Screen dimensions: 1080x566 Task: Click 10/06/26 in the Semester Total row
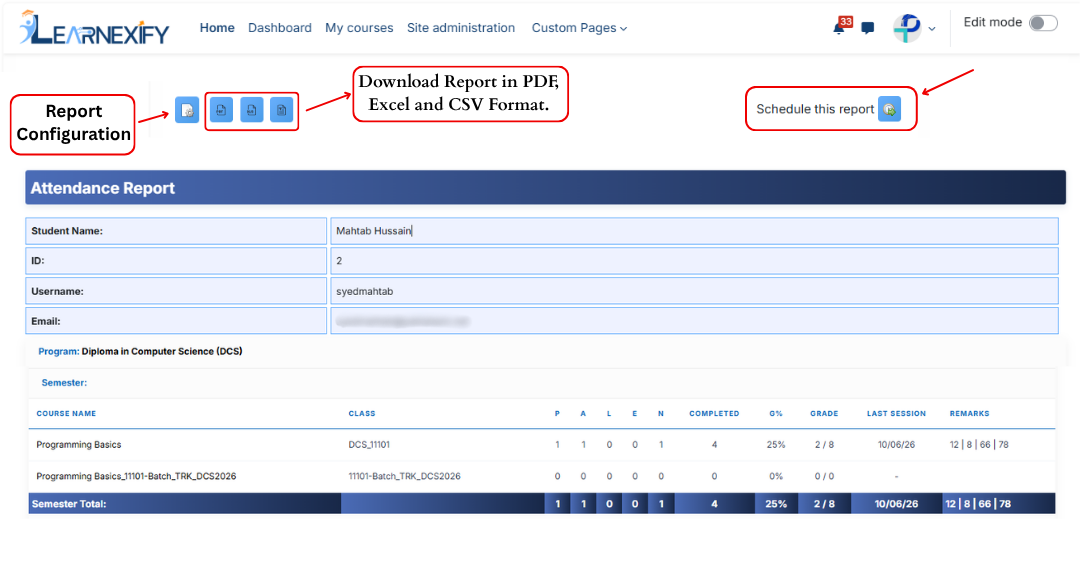point(896,504)
